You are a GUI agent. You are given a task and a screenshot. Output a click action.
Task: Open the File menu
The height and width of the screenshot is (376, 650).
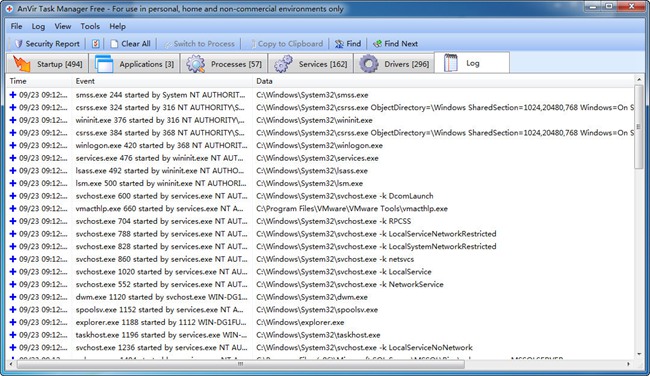point(17,26)
